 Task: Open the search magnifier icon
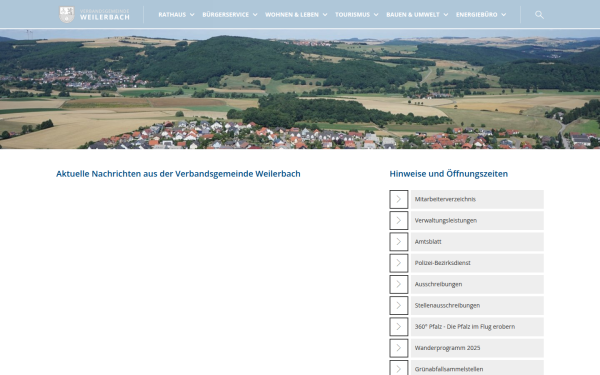(539, 15)
